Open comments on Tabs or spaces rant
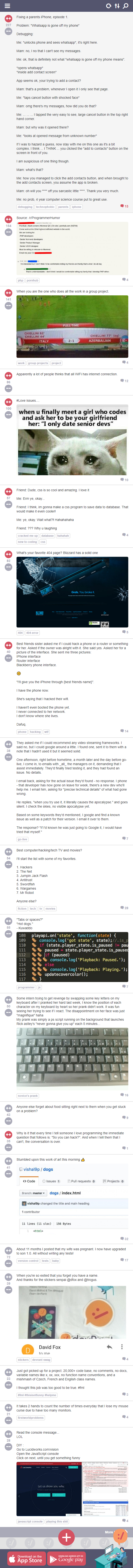The height and width of the screenshot is (1568, 133). (x=125, y=987)
